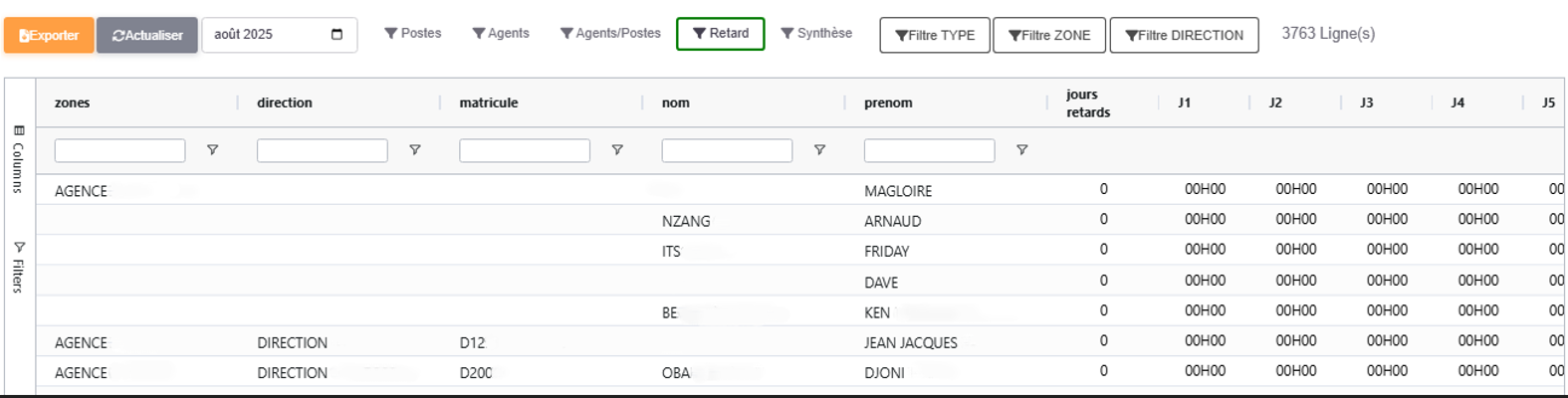Open the Columns side panel
The height and width of the screenshot is (398, 1568).
click(x=18, y=159)
